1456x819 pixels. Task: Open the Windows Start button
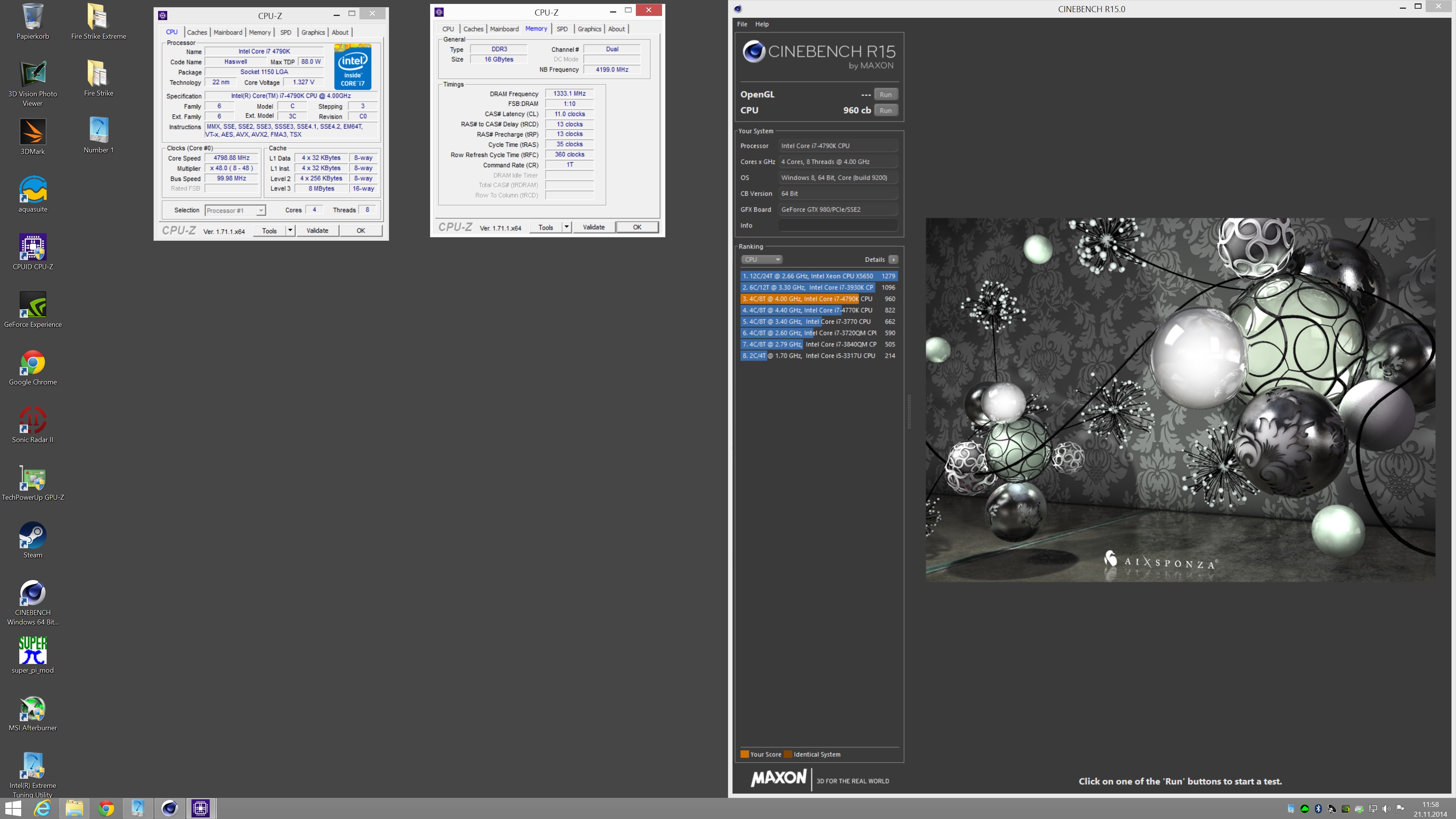[13, 809]
